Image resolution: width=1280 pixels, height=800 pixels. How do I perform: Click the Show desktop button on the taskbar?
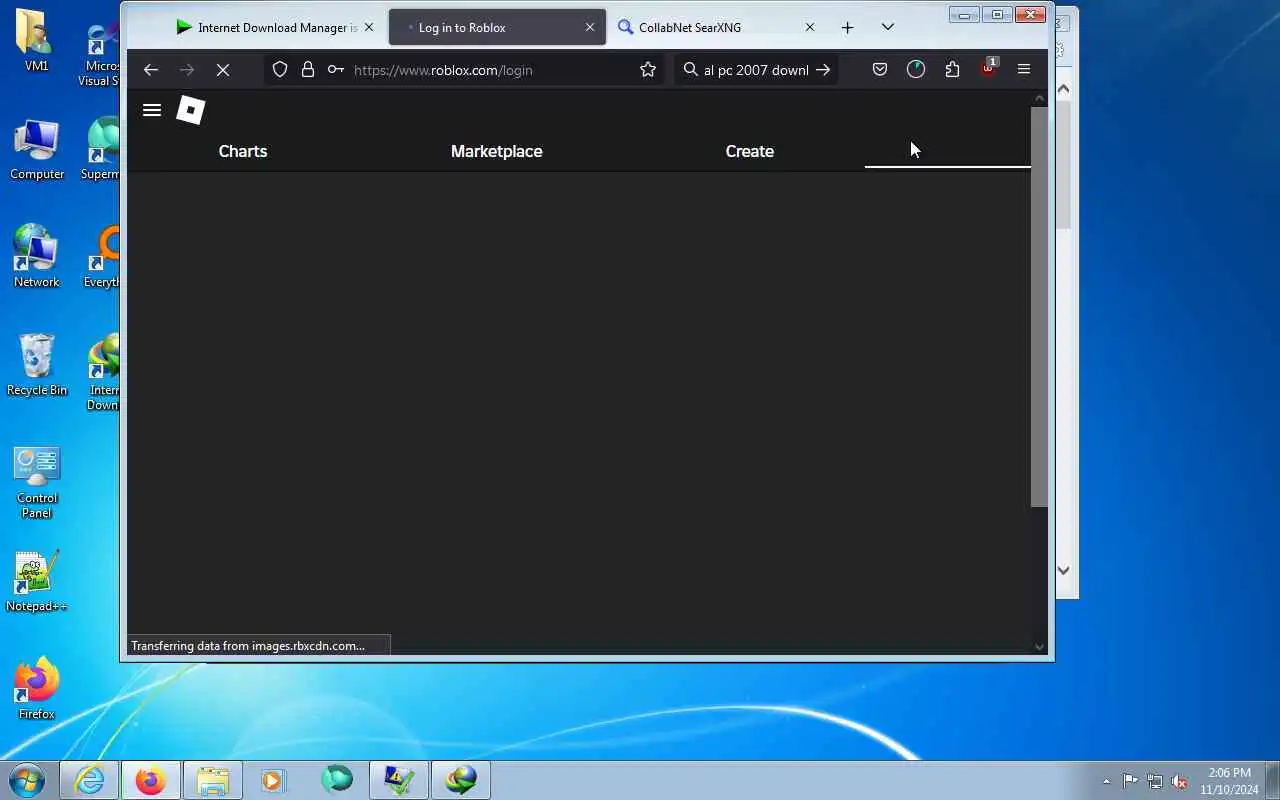pyautogui.click(x=1272, y=780)
